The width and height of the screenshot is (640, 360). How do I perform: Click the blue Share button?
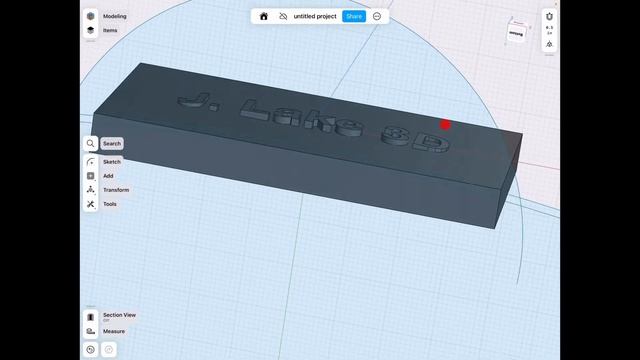[x=354, y=16]
